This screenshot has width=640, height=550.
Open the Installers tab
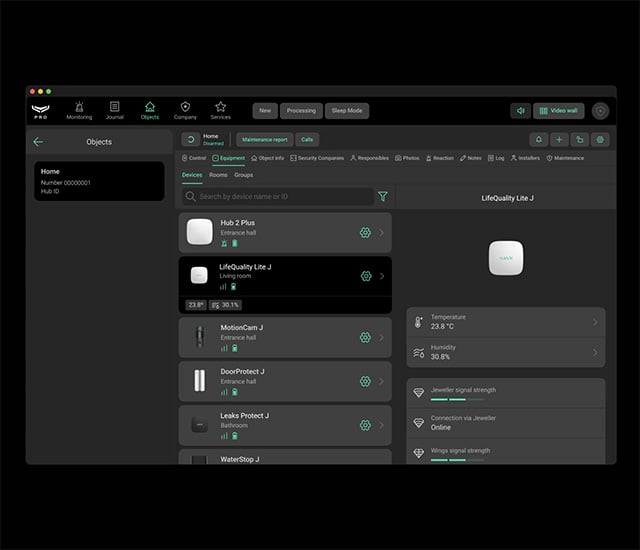point(525,158)
